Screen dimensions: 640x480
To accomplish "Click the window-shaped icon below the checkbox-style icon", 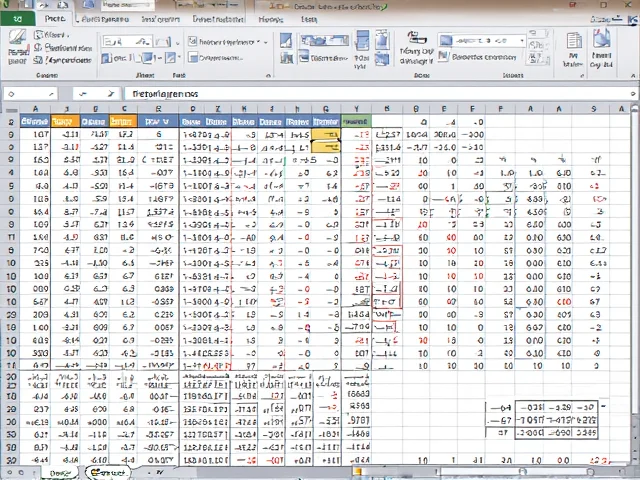I will pos(193,58).
